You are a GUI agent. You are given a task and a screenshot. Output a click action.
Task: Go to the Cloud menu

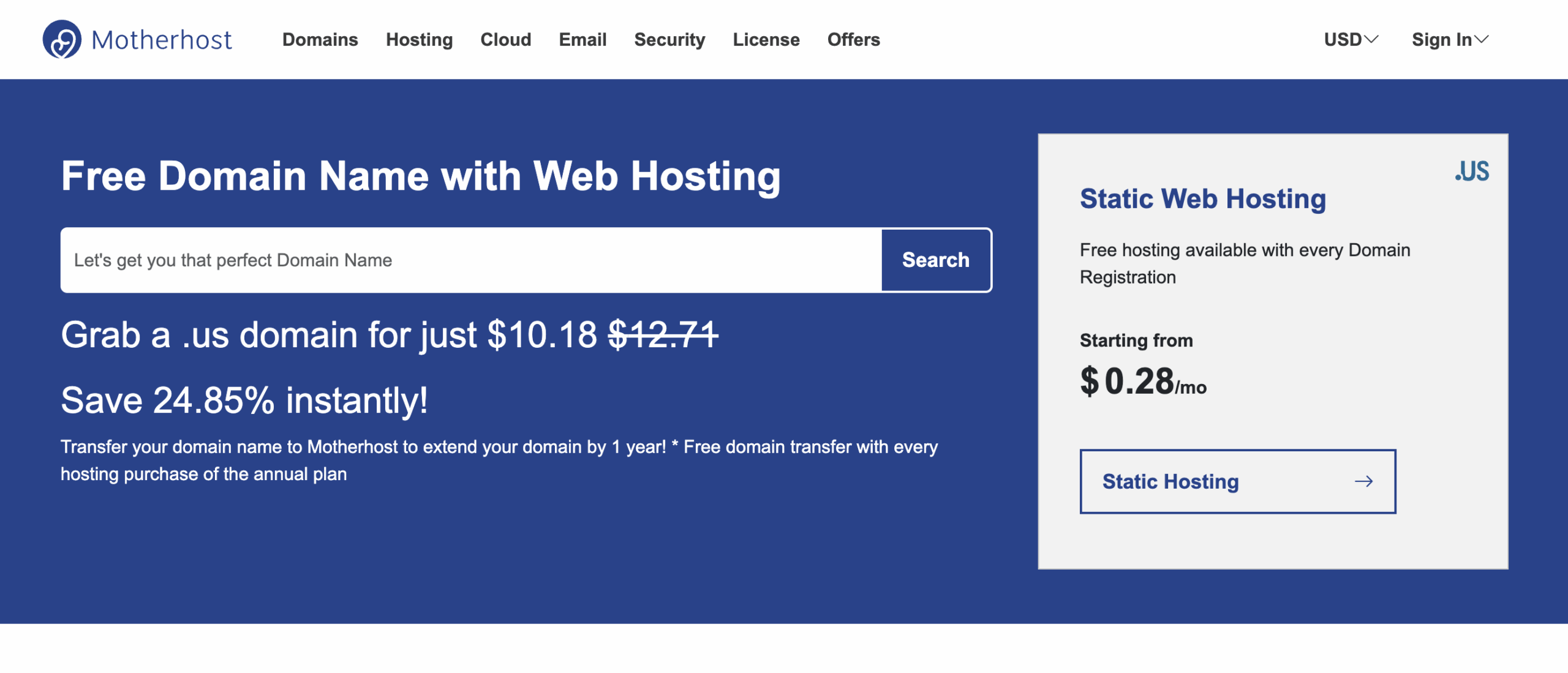coord(505,40)
